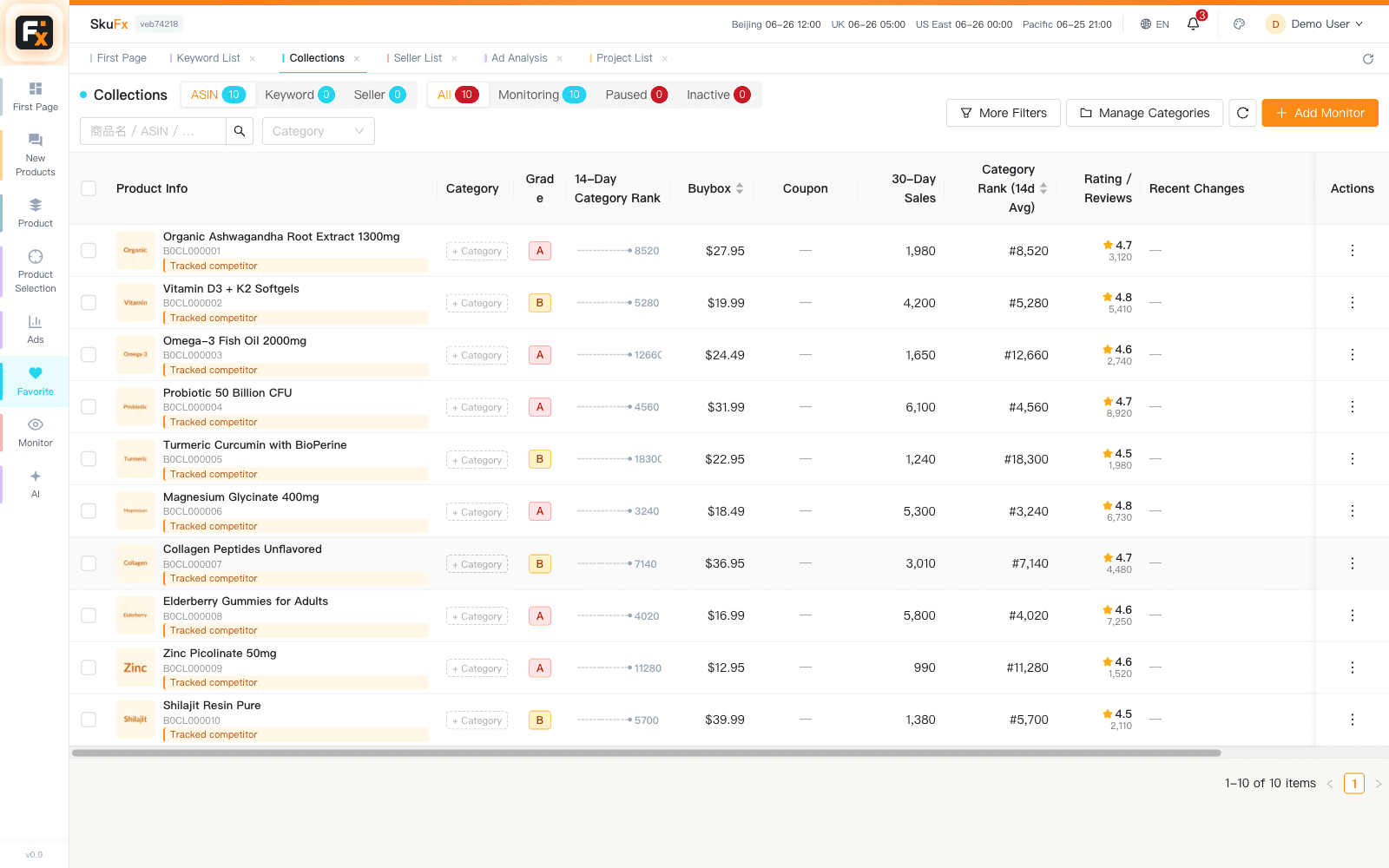Open actions menu for Turmeric Curcumin row
1389x868 pixels.
[x=1352, y=459]
